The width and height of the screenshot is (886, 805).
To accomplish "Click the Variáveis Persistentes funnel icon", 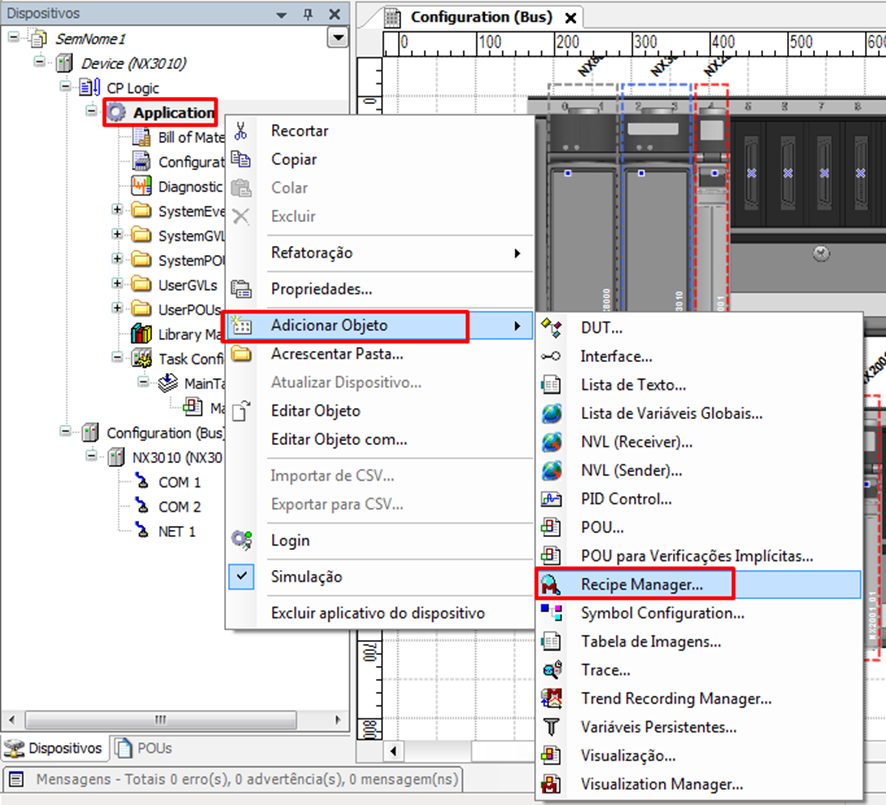I will [551, 727].
